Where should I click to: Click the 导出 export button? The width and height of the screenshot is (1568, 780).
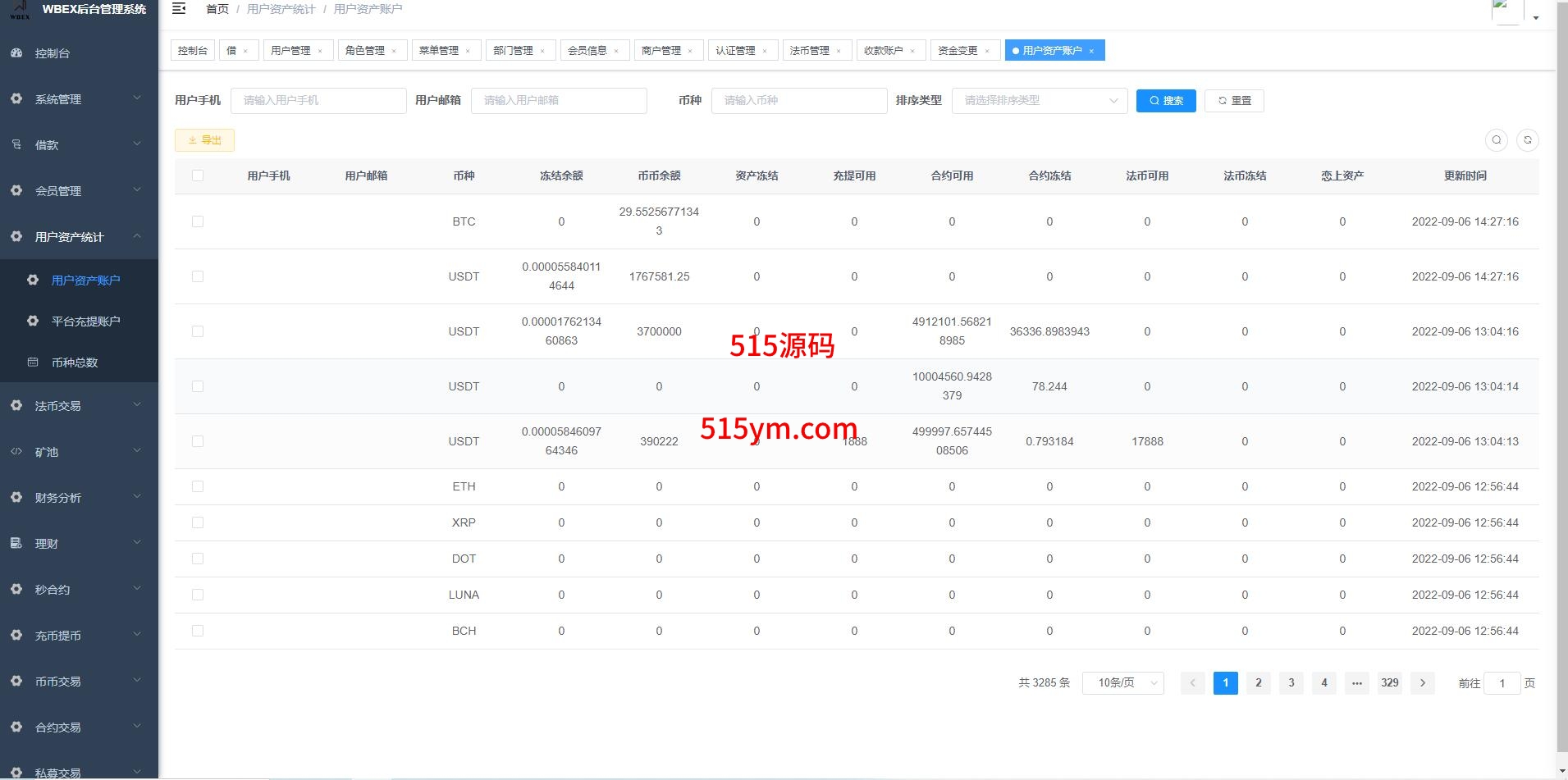(x=204, y=140)
